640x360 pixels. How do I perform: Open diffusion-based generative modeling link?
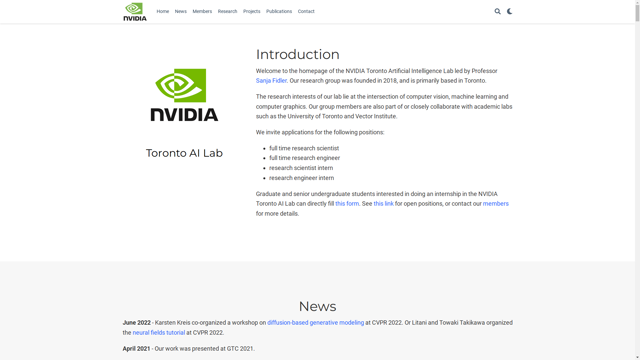click(316, 322)
